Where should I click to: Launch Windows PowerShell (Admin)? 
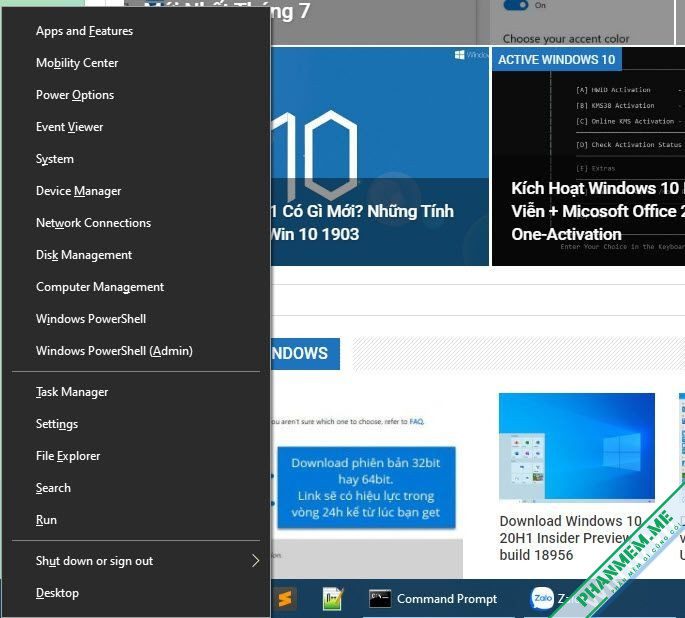114,351
